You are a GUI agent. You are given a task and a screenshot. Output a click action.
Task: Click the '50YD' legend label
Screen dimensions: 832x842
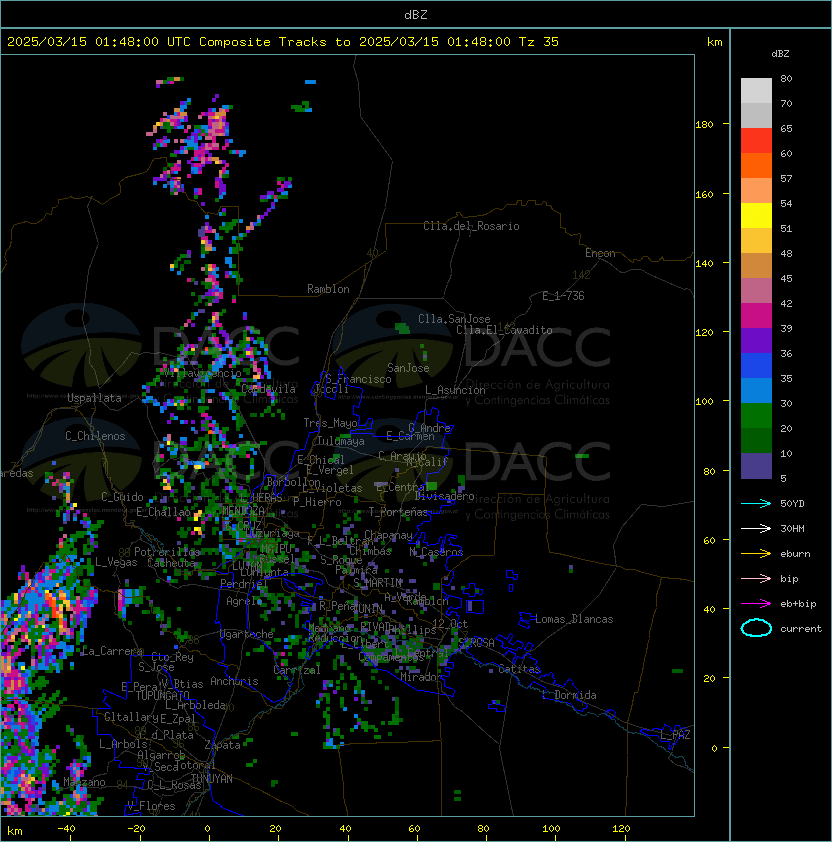[x=792, y=504]
